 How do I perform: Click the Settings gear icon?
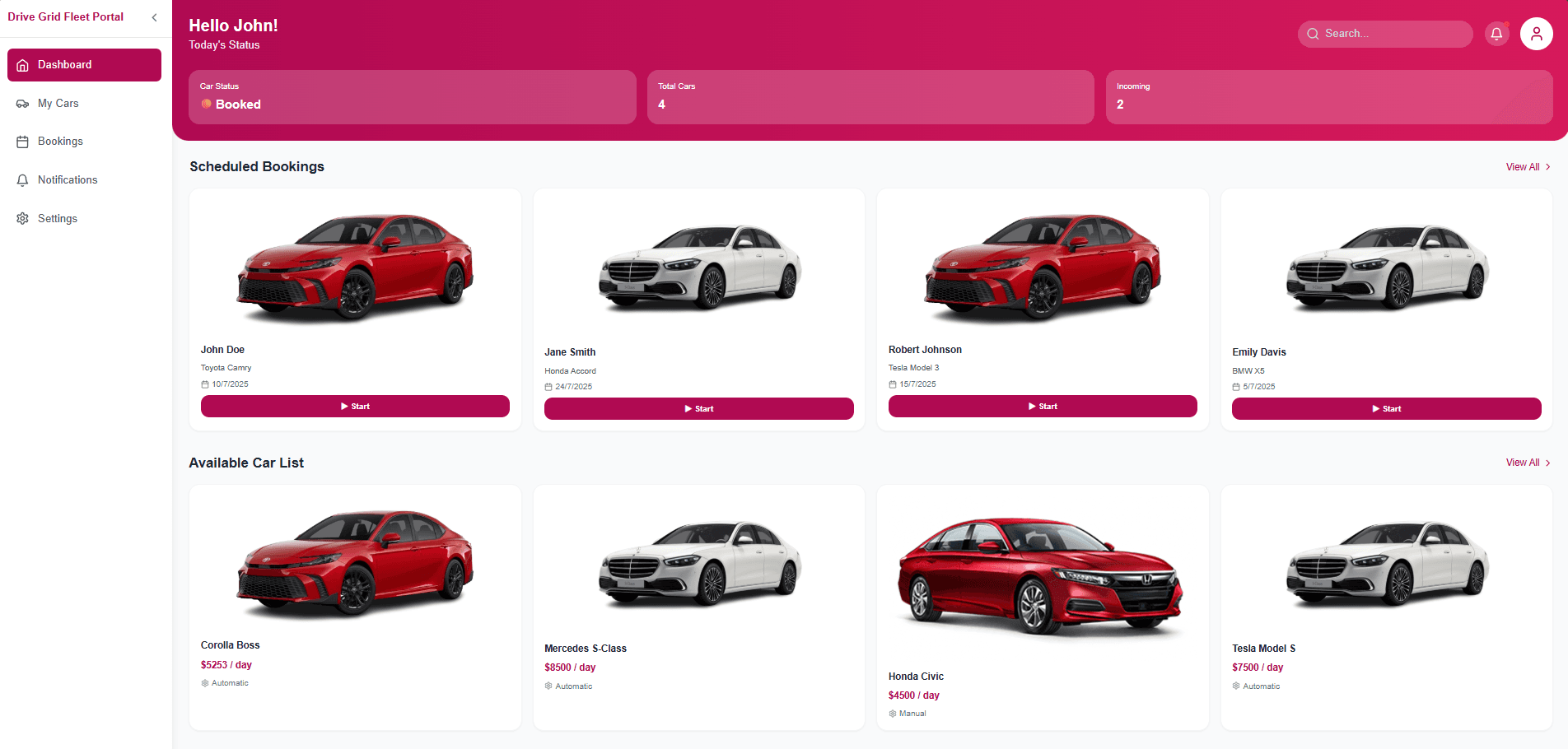coord(23,219)
